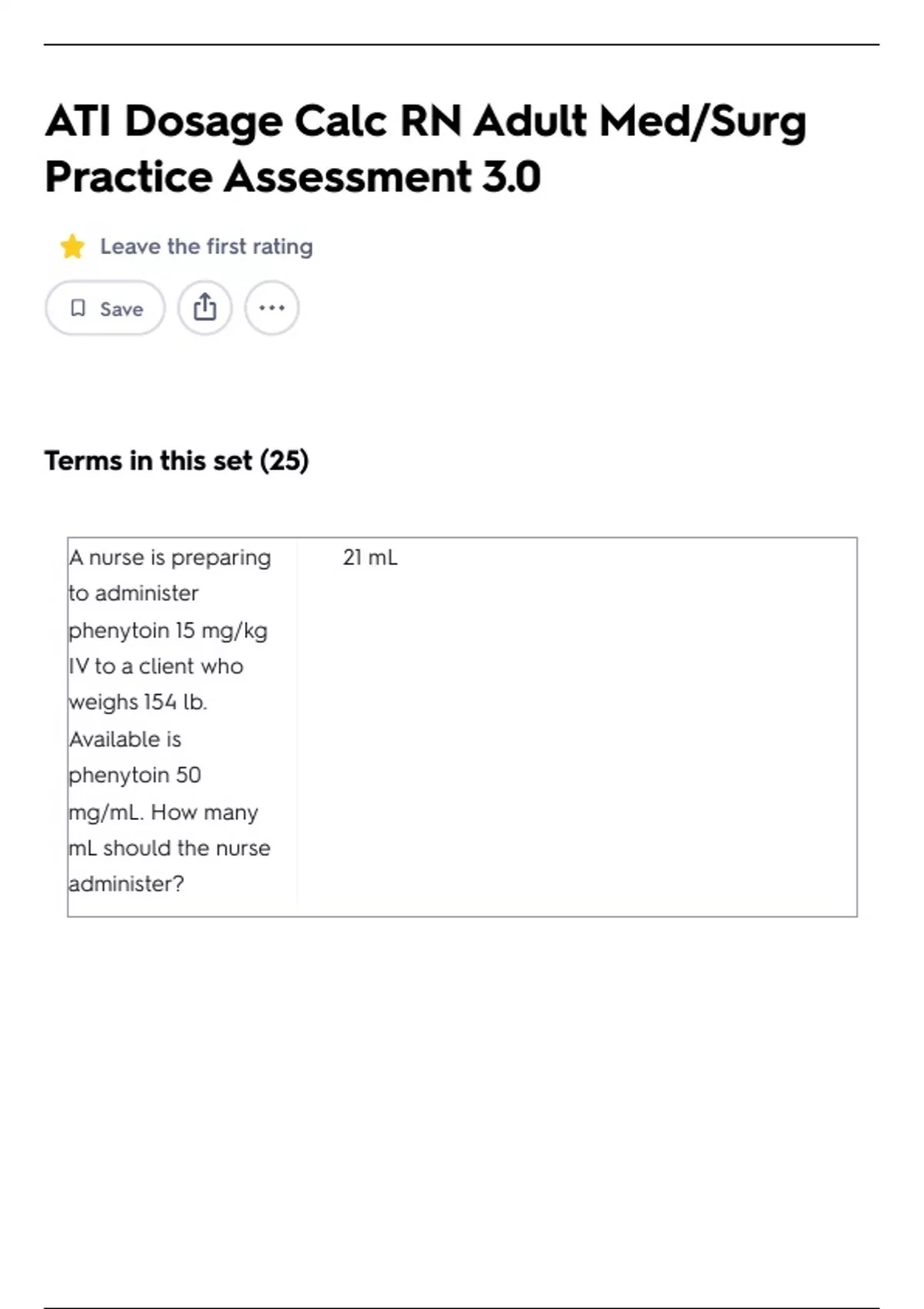Screen dimensions: 924x1309
Task: Click the "phenytoin 15 mg/kg" line
Action: pyautogui.click(x=168, y=631)
